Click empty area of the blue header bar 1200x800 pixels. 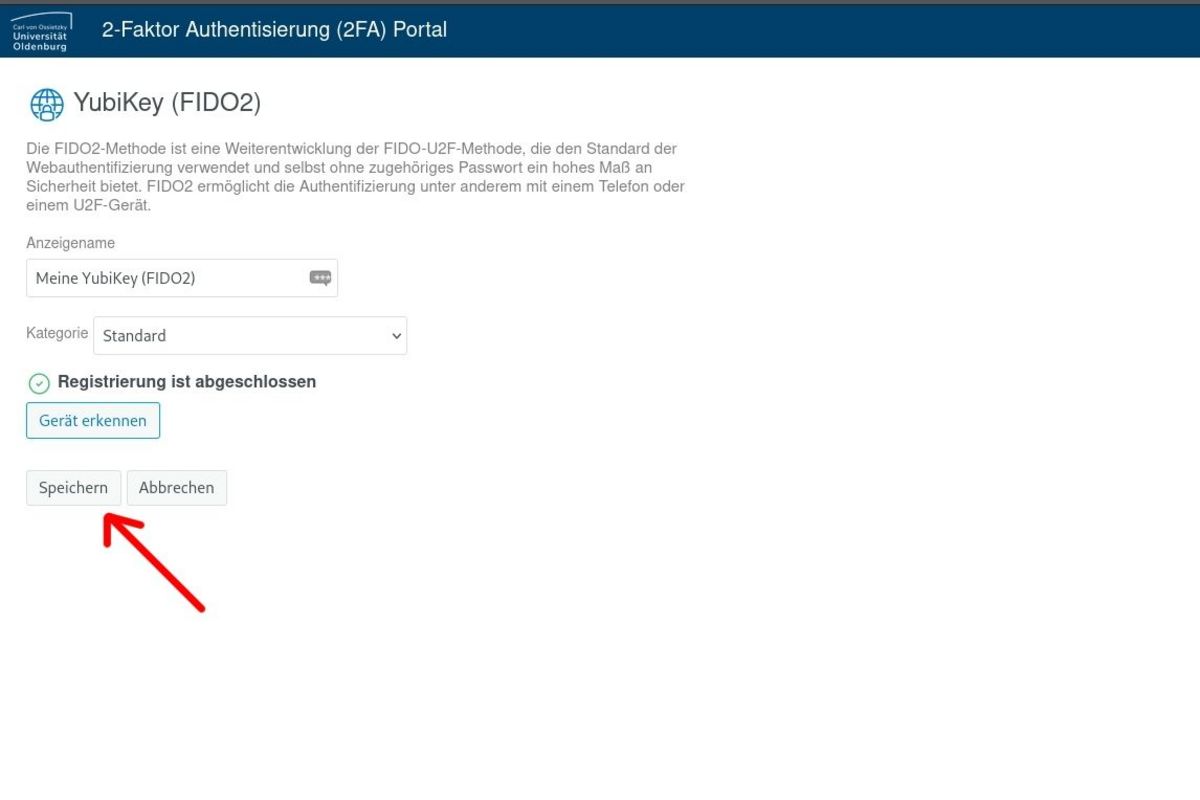800,30
